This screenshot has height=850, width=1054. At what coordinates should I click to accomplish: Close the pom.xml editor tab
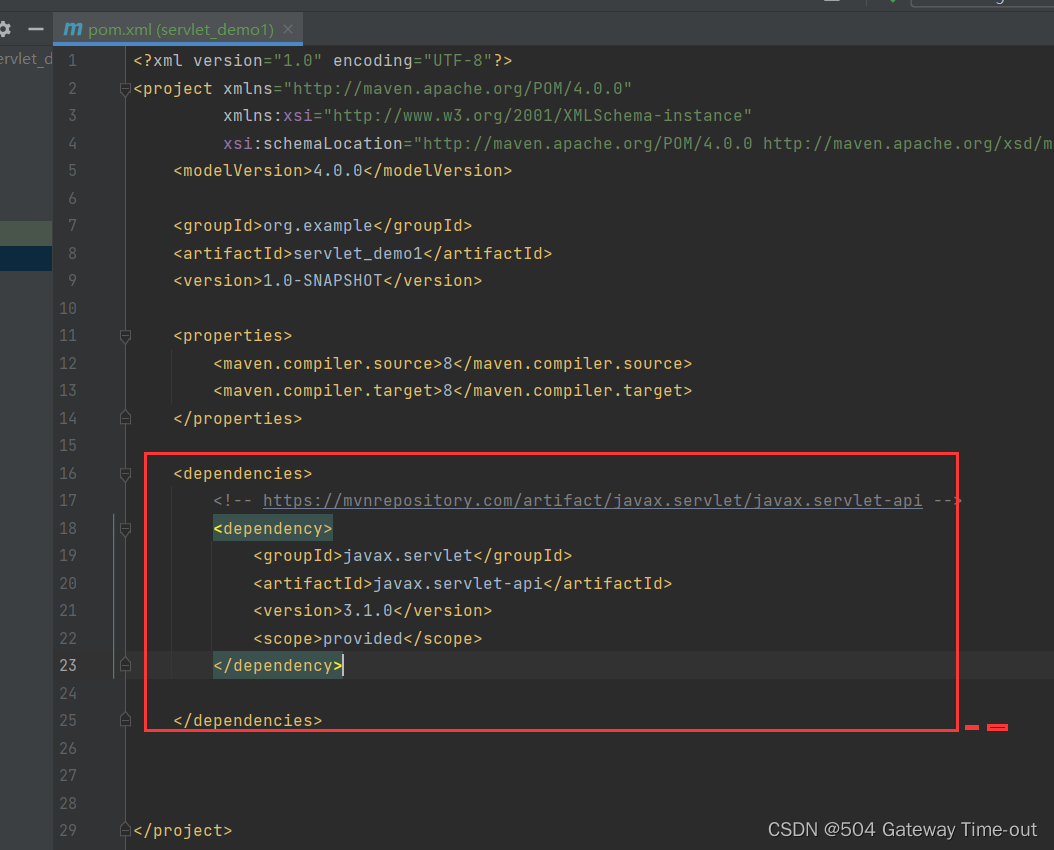[288, 30]
